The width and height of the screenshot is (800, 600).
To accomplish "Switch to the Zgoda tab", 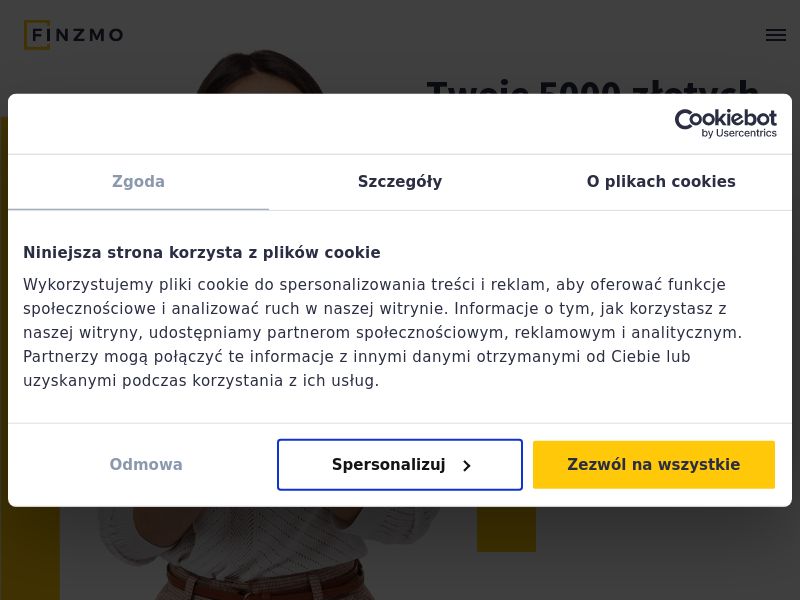I will tap(138, 182).
